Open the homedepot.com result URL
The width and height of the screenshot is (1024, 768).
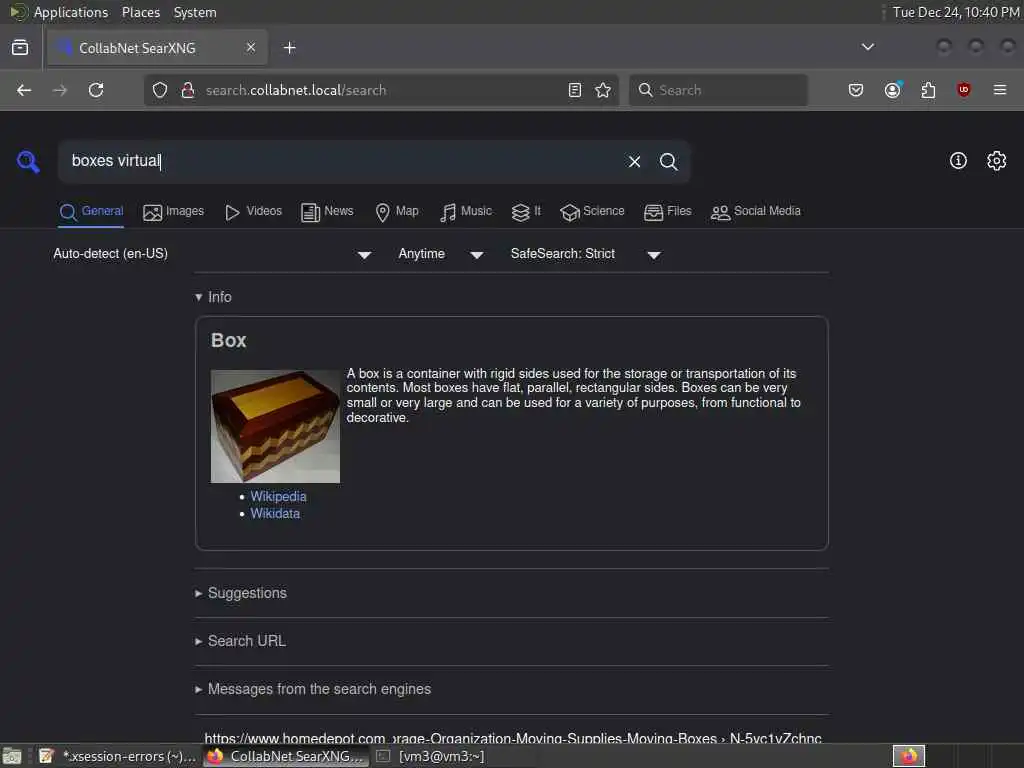(x=513, y=738)
